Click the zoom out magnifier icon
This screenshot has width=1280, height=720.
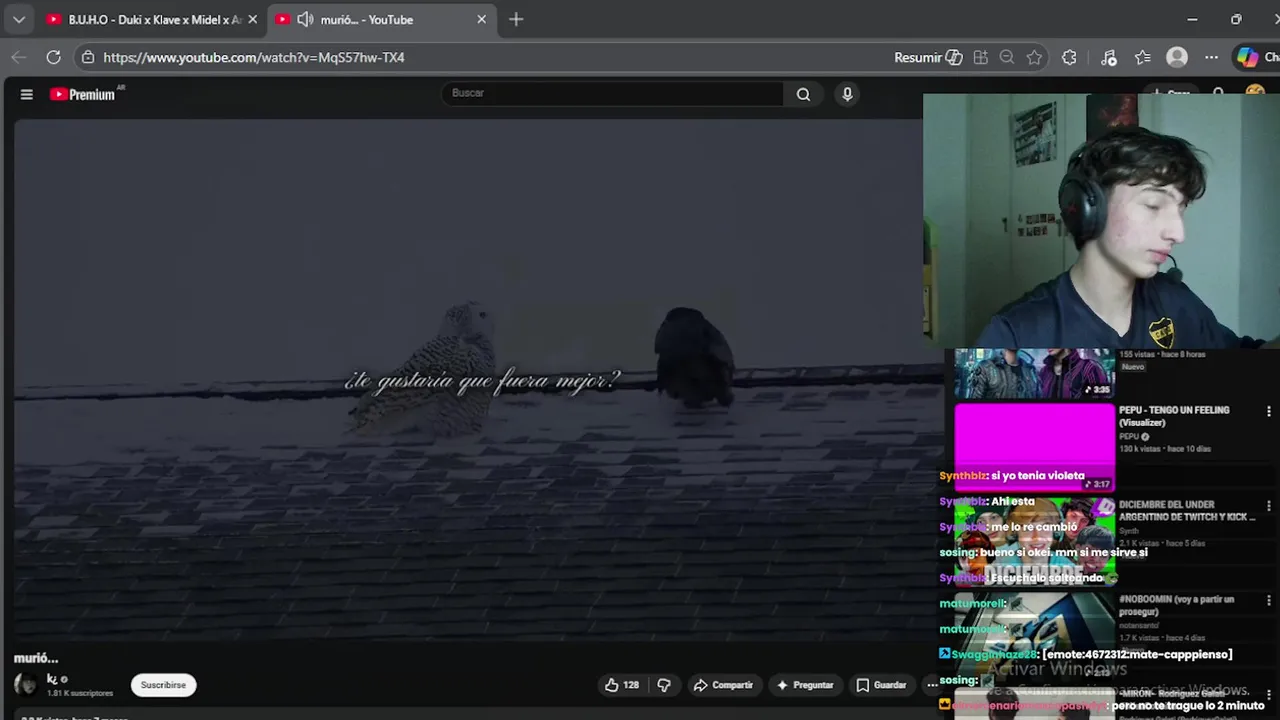1007,57
